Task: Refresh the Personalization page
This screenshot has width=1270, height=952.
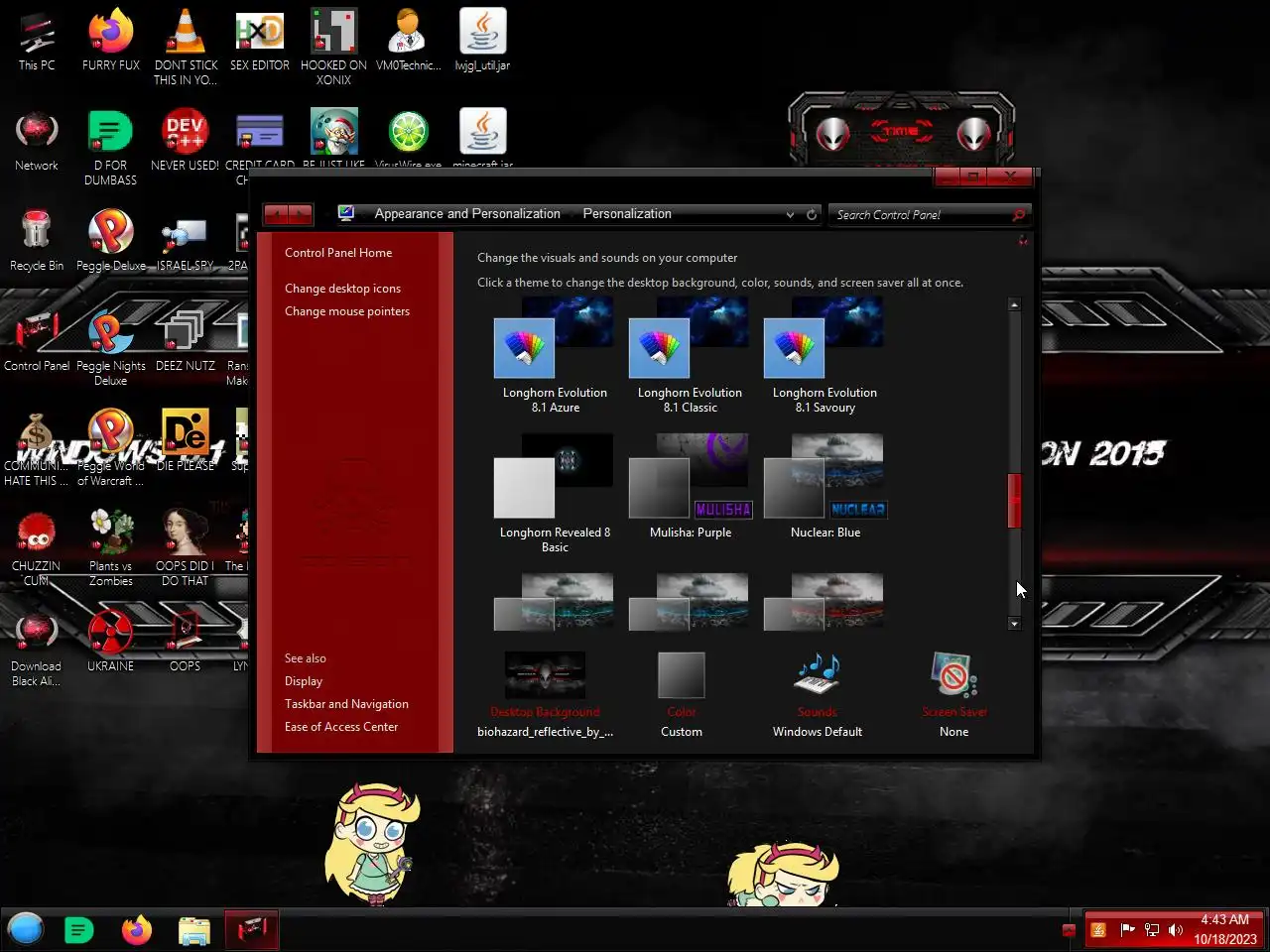Action: [x=812, y=214]
